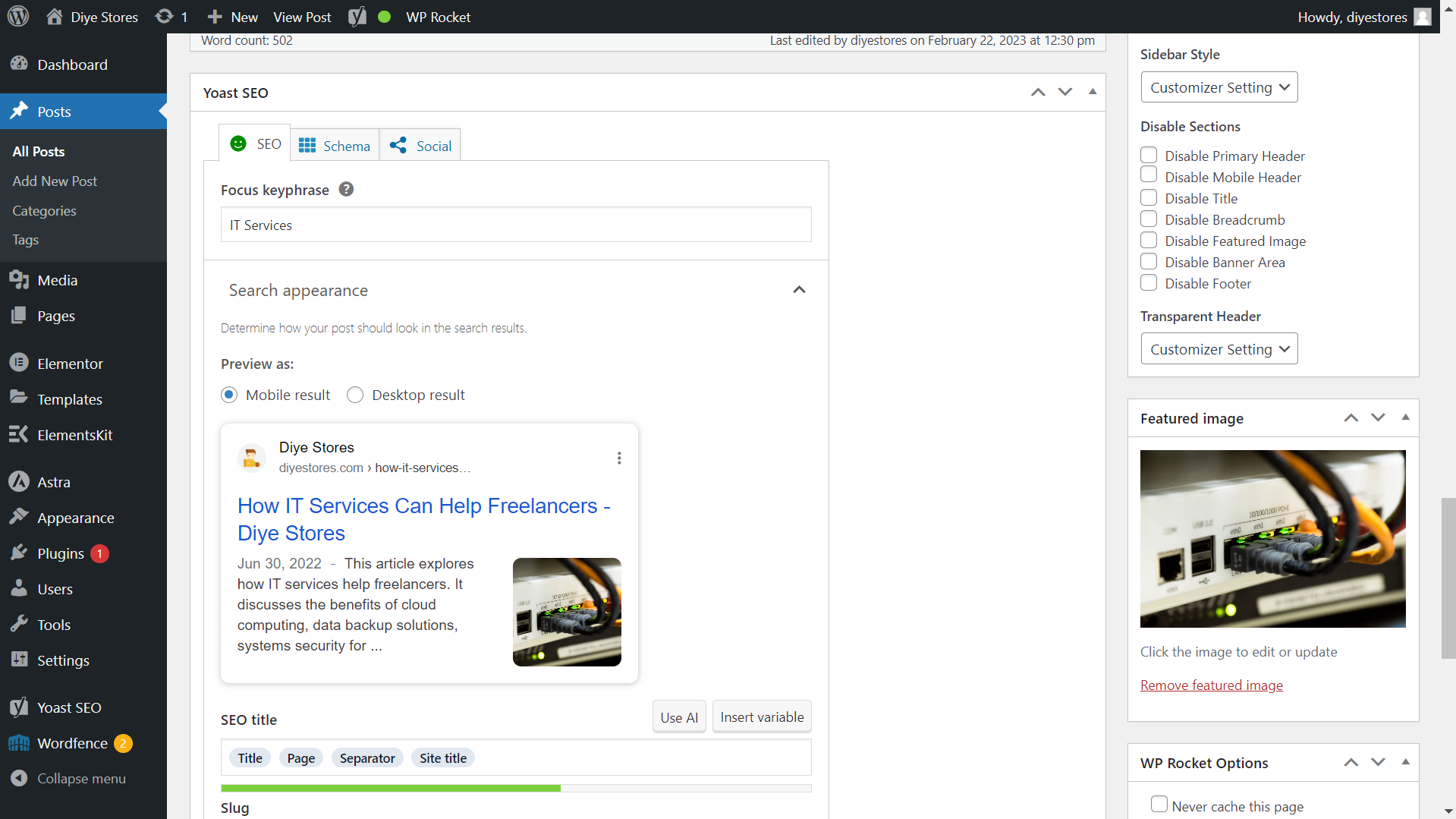Open WP Rocket in admin bar

pyautogui.click(x=438, y=17)
